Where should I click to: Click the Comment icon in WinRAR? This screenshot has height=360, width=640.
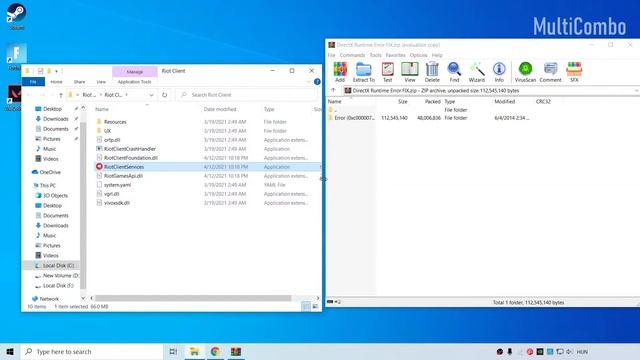[x=550, y=72]
